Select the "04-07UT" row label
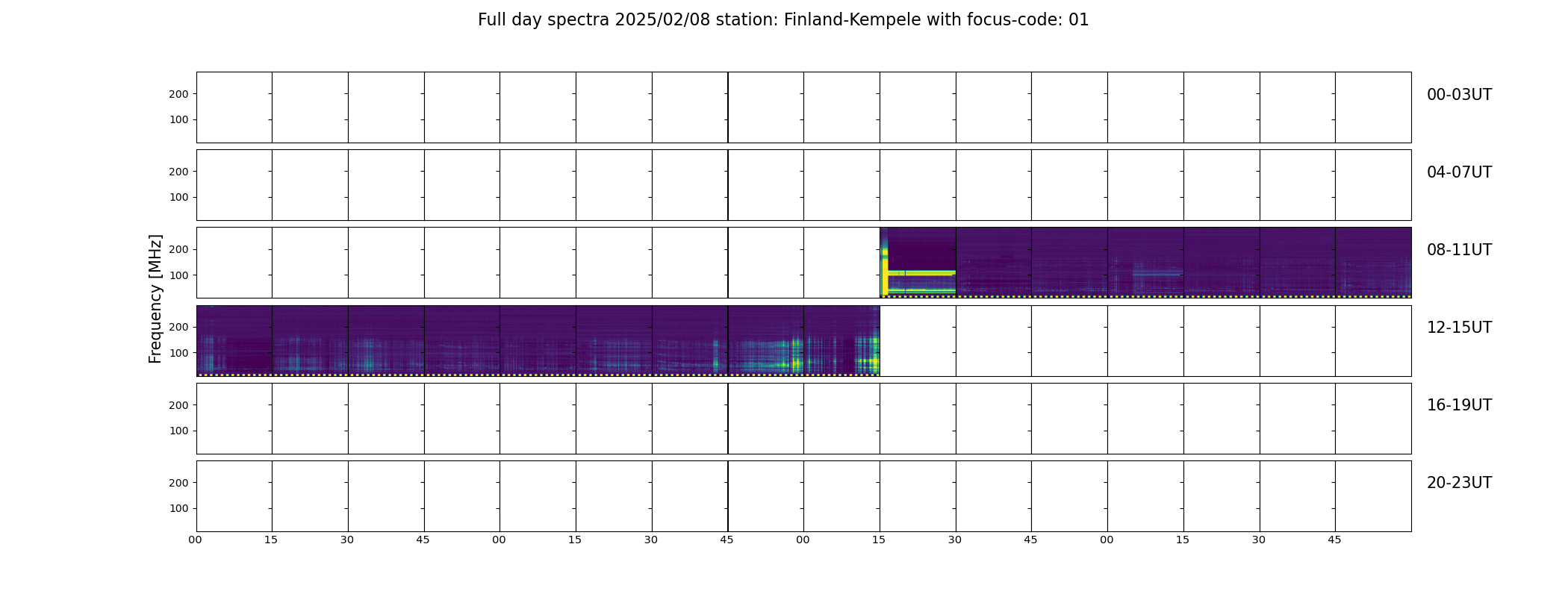The height and width of the screenshot is (597, 1568). 1459,172
